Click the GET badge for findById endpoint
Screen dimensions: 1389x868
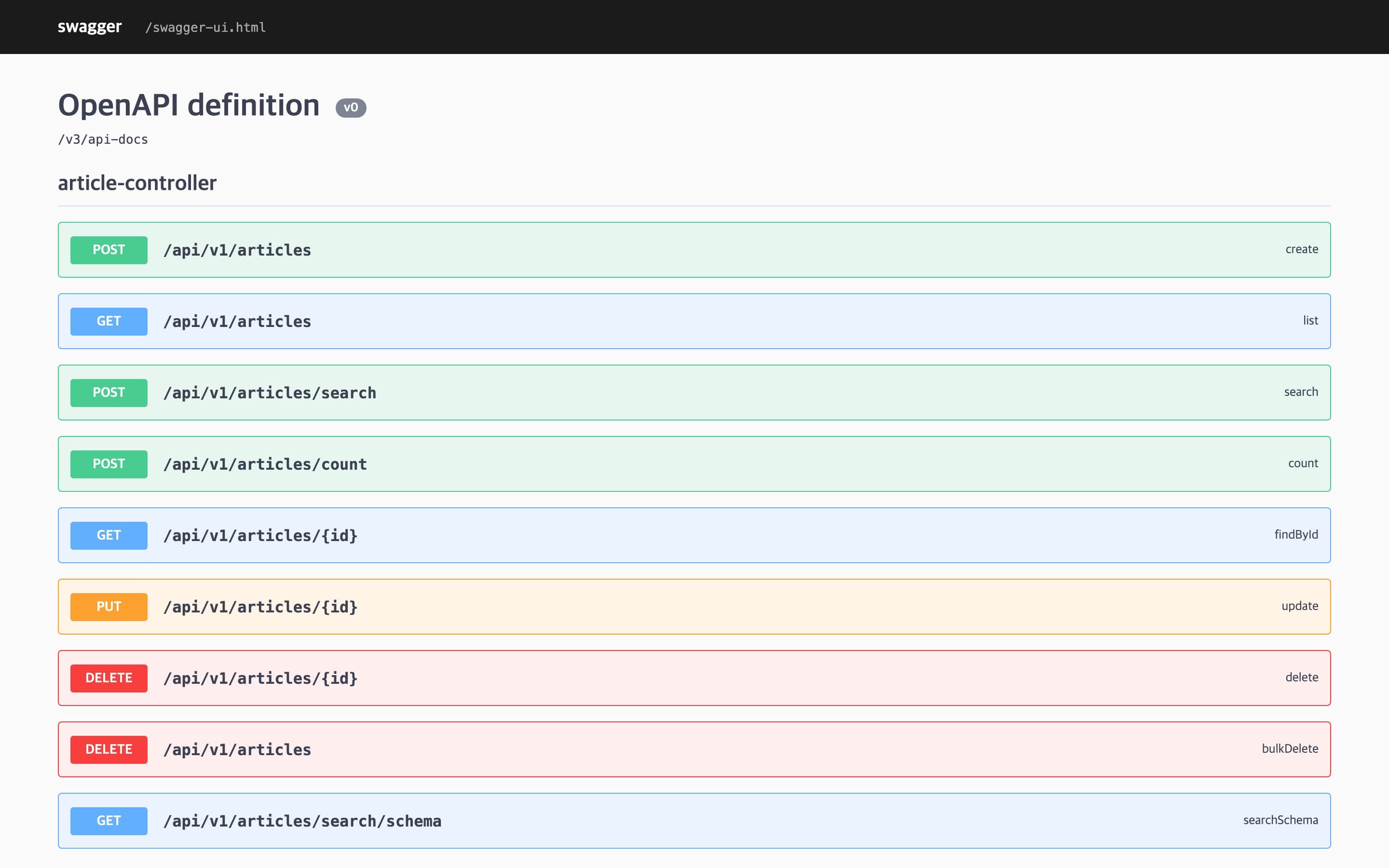tap(109, 535)
